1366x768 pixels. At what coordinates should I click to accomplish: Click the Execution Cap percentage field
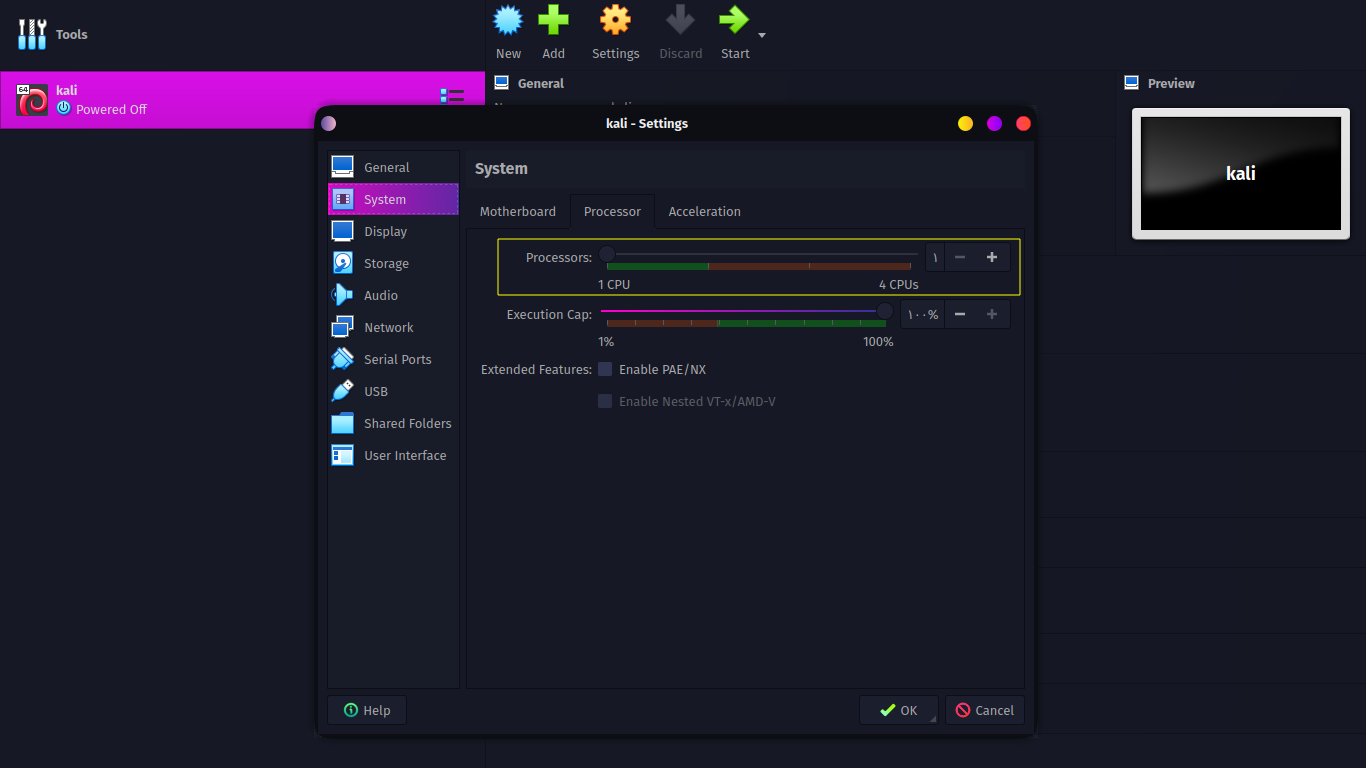click(x=922, y=314)
